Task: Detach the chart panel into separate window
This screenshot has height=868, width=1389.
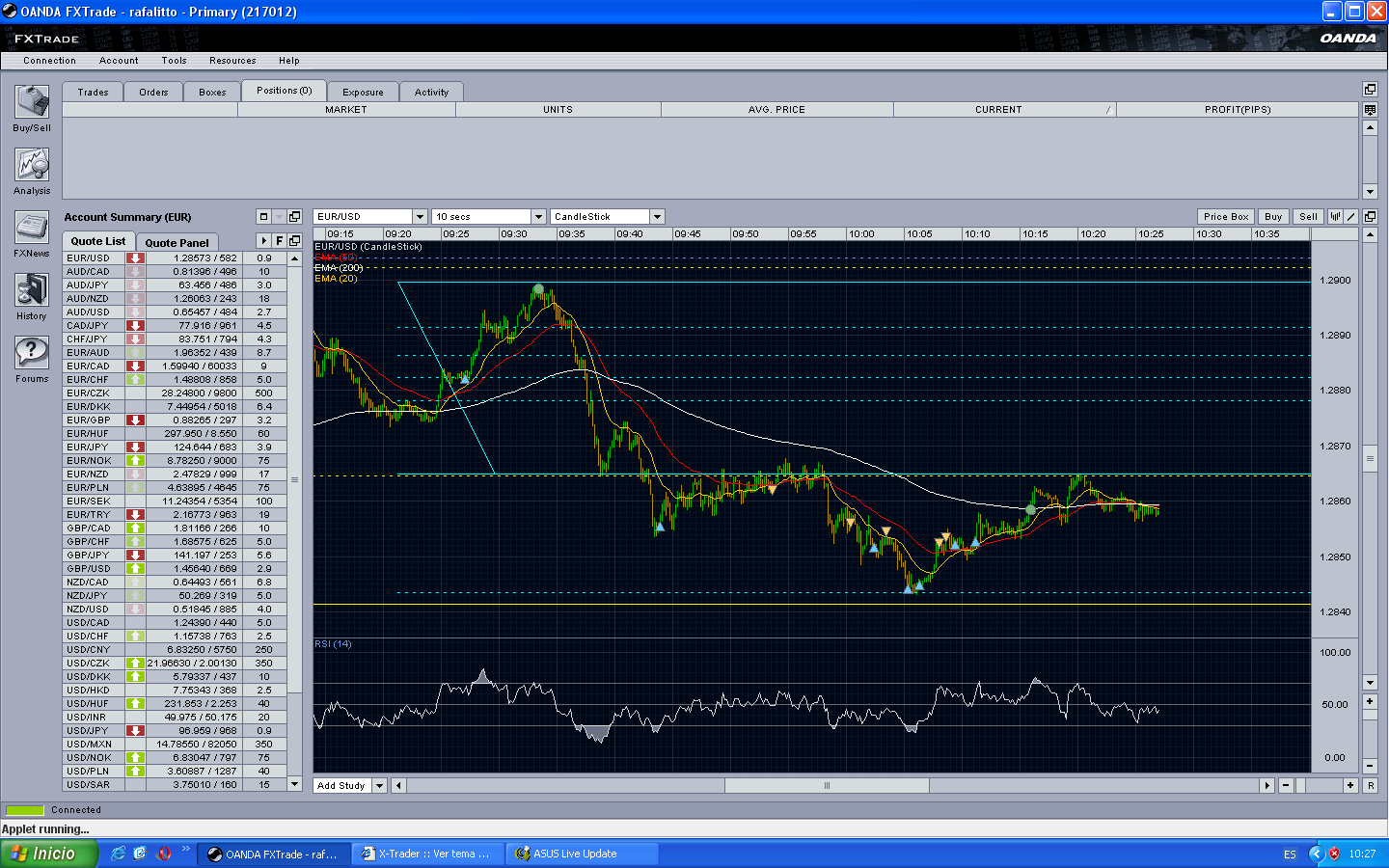Action: pyautogui.click(x=1370, y=216)
